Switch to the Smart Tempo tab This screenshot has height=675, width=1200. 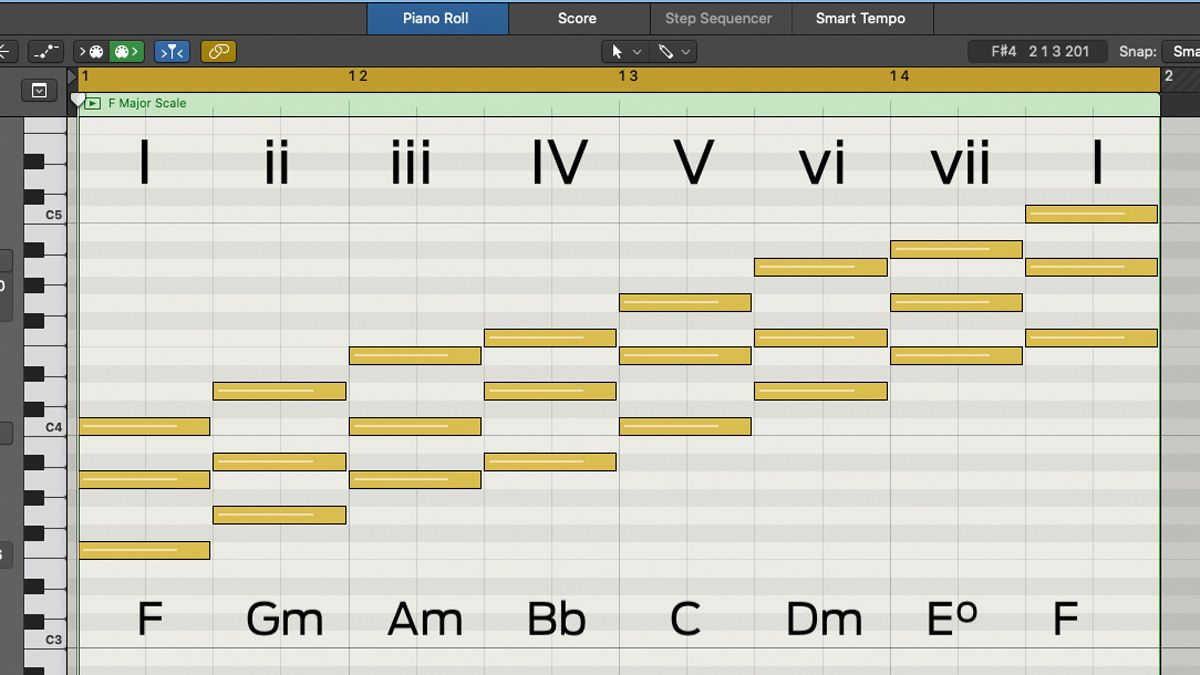[x=861, y=18]
